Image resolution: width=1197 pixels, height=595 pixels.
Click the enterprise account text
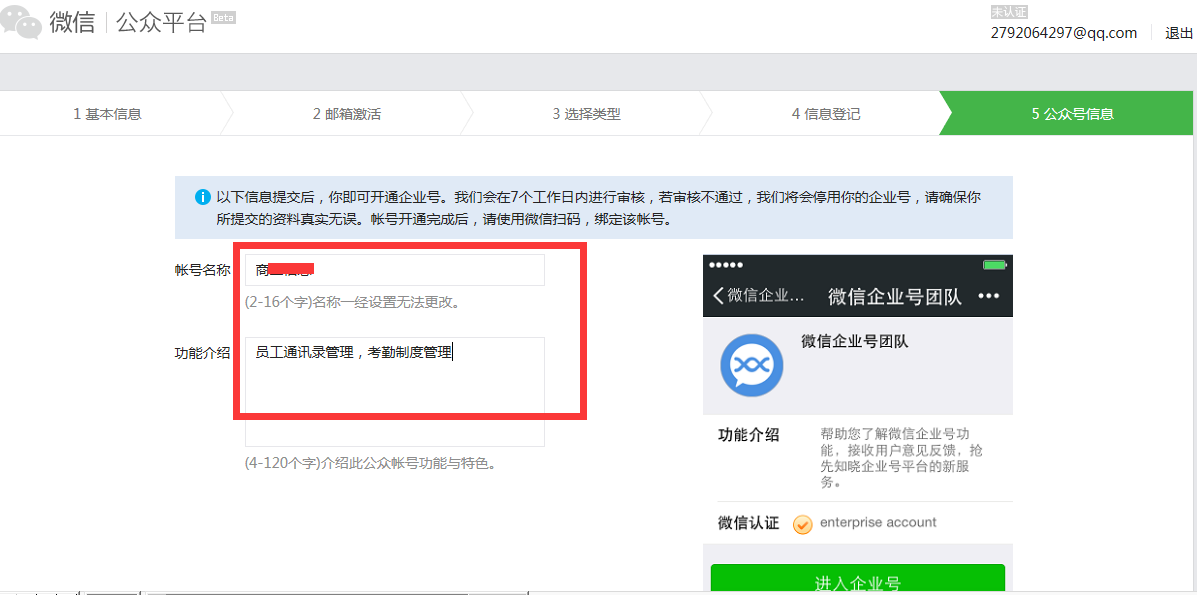click(x=878, y=522)
